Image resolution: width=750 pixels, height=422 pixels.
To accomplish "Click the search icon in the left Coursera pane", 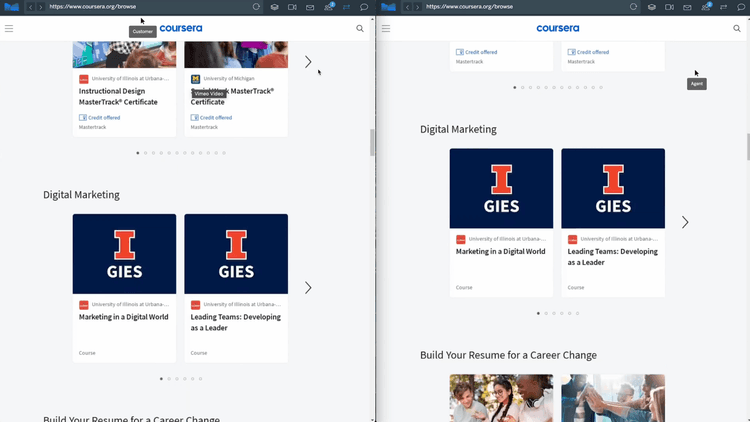I will 360,29.
